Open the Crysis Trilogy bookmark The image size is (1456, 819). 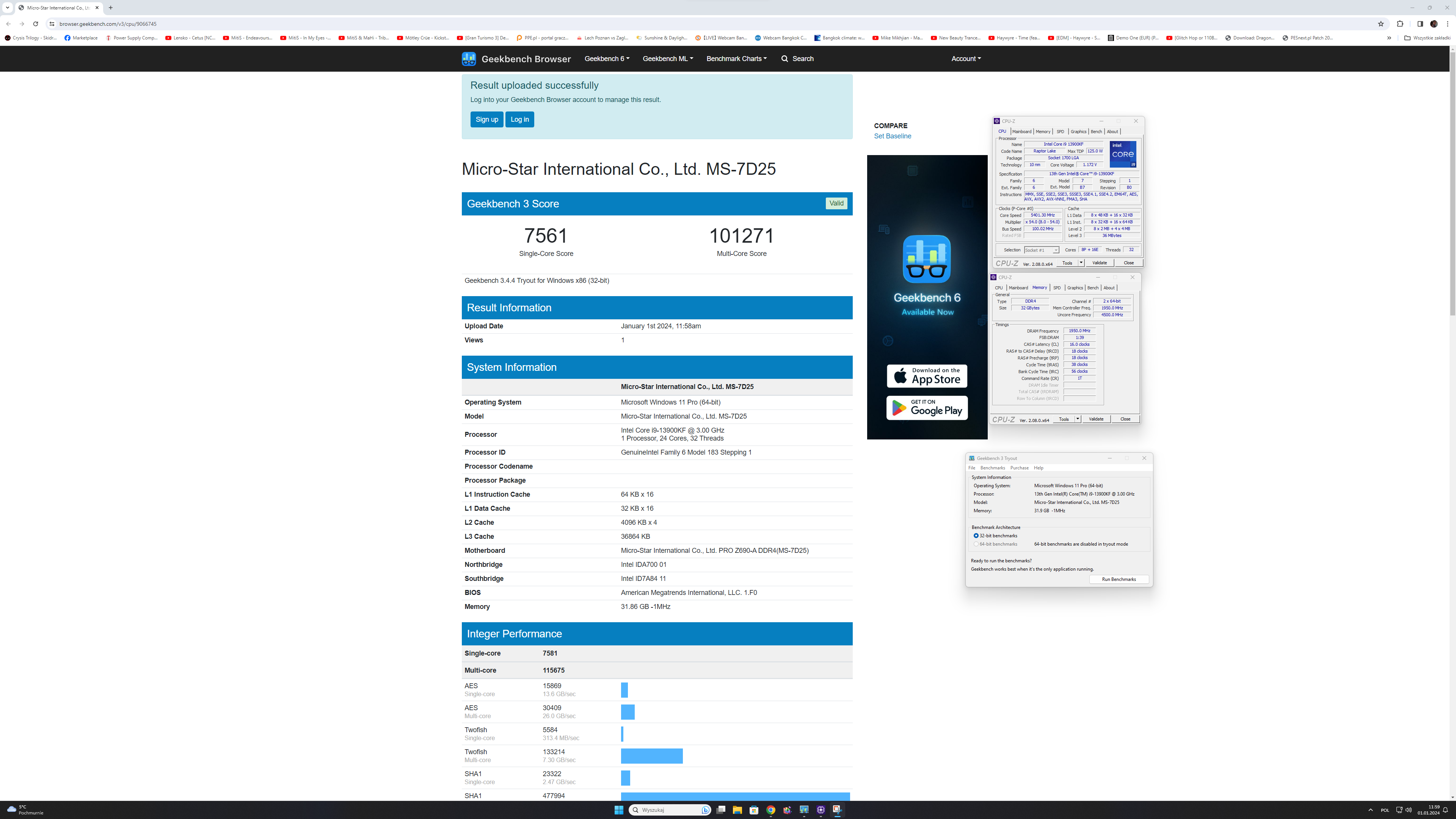[30, 38]
